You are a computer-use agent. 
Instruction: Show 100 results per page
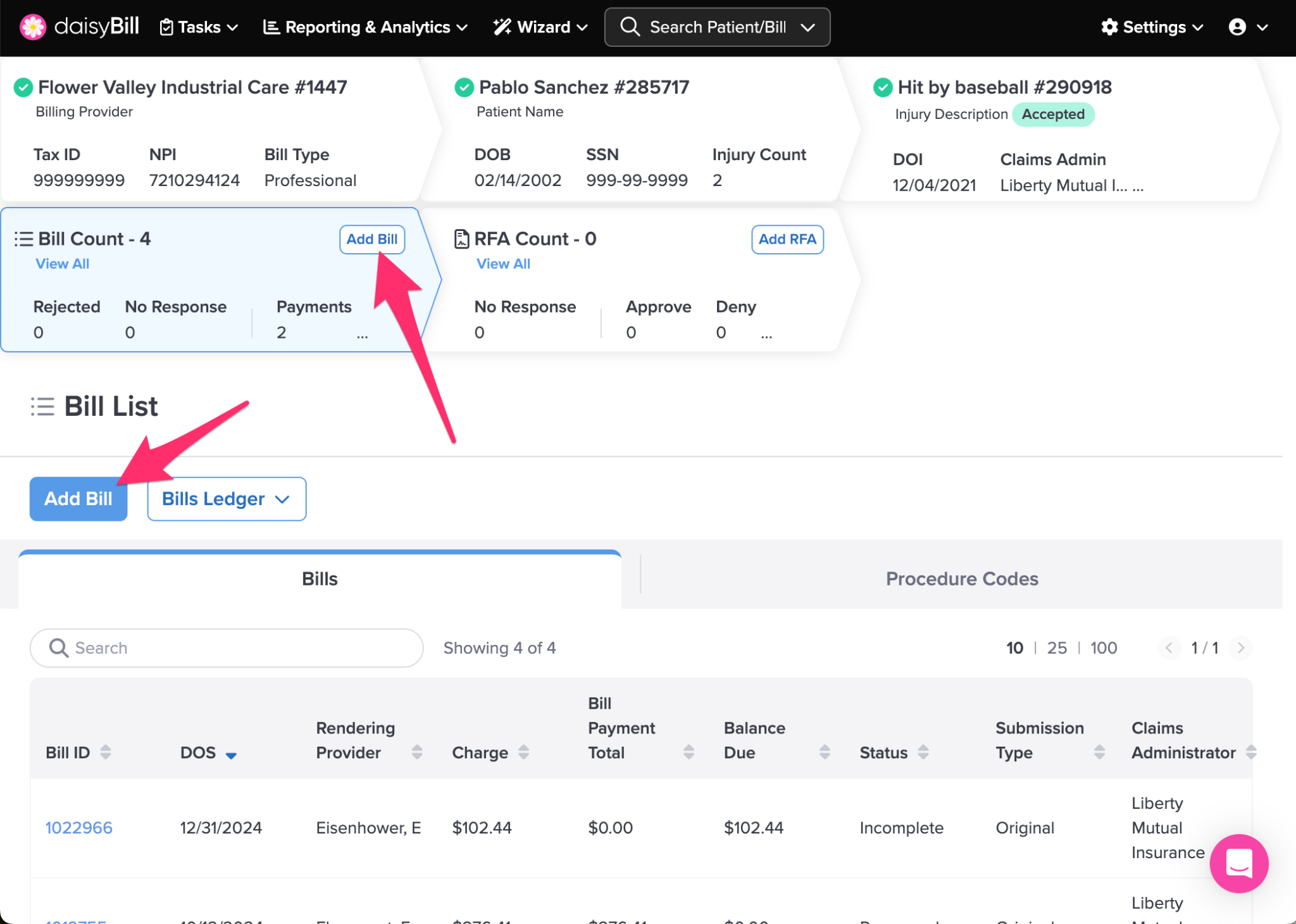[1103, 647]
